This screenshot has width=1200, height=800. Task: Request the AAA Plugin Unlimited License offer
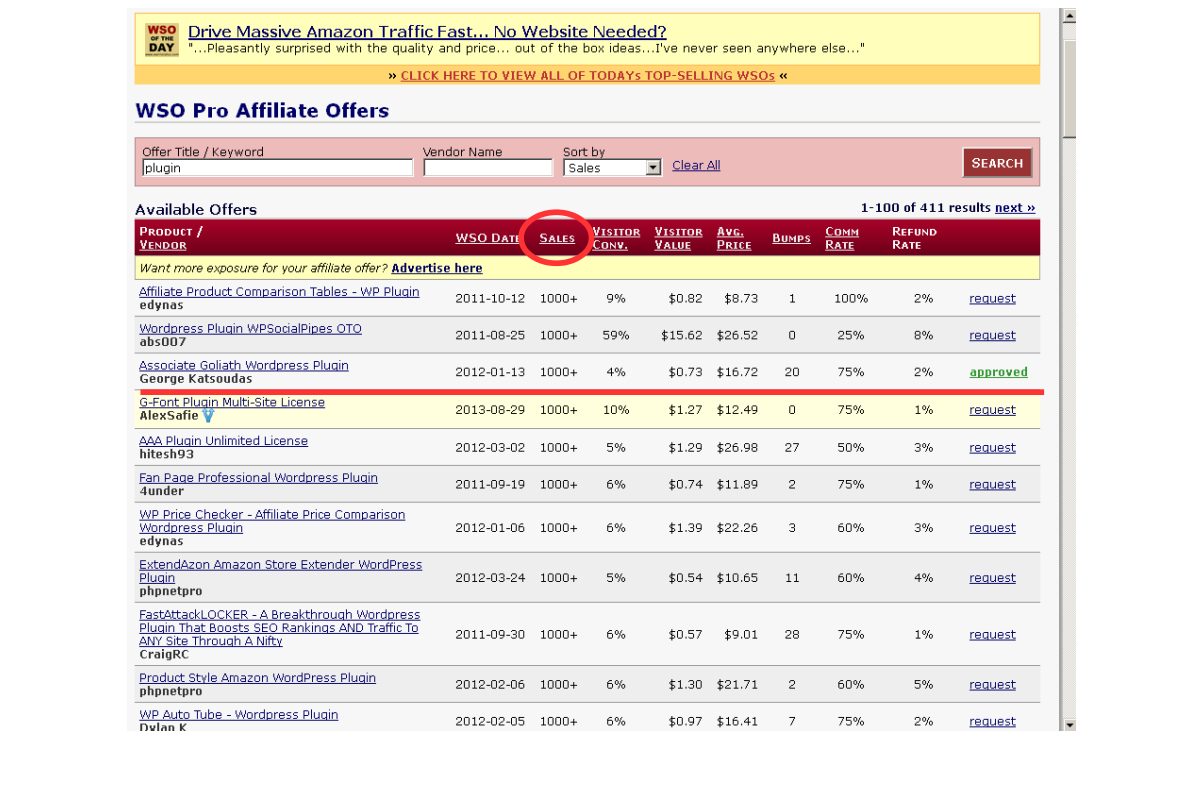coord(992,448)
